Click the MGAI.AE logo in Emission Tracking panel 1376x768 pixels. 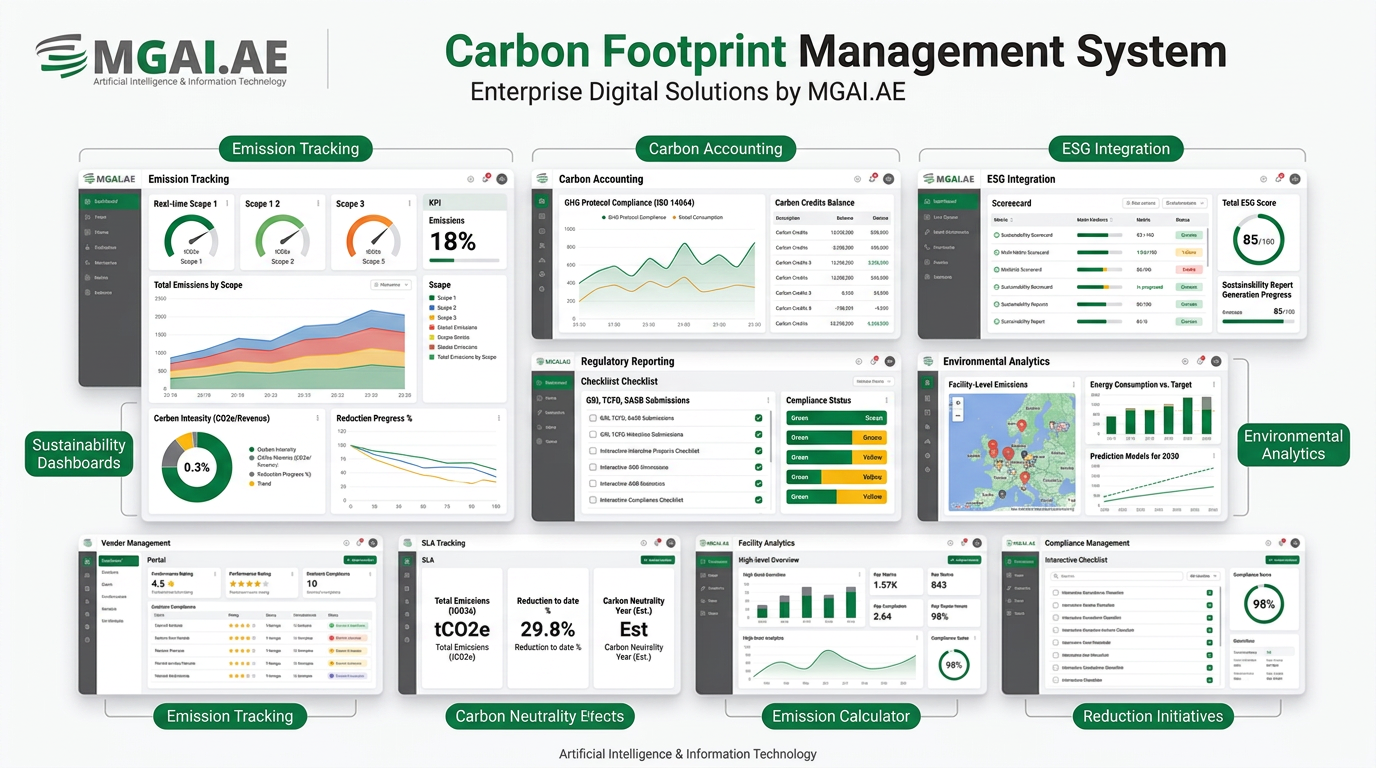click(x=109, y=179)
